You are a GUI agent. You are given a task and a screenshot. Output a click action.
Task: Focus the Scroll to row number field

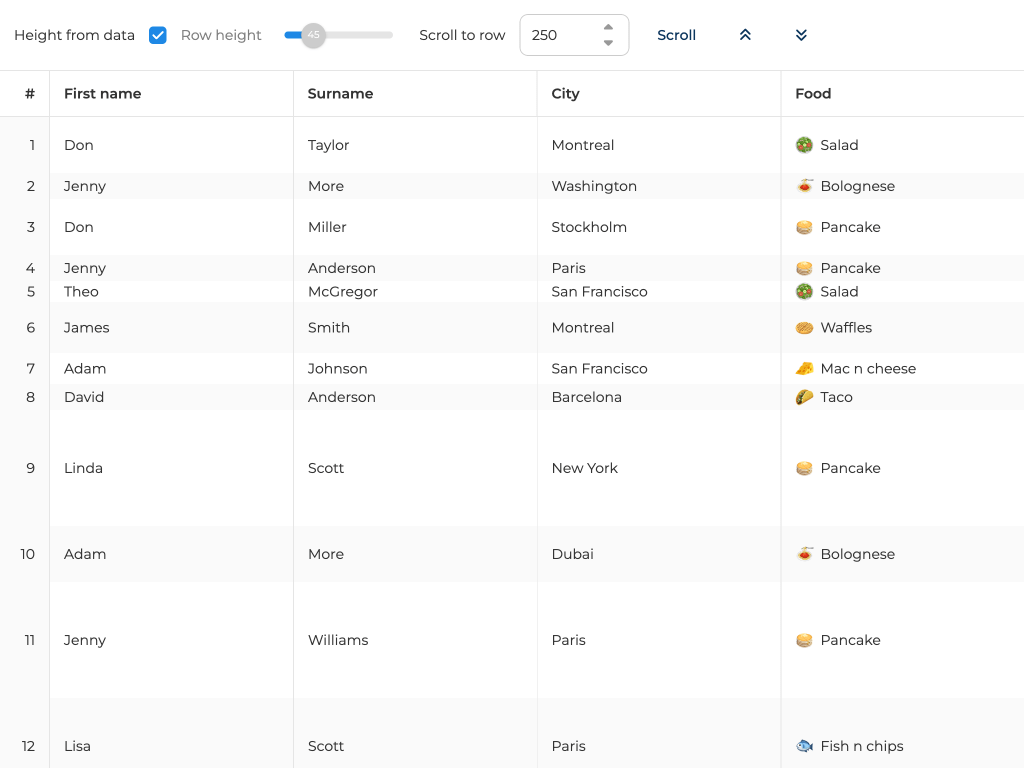[x=560, y=35]
